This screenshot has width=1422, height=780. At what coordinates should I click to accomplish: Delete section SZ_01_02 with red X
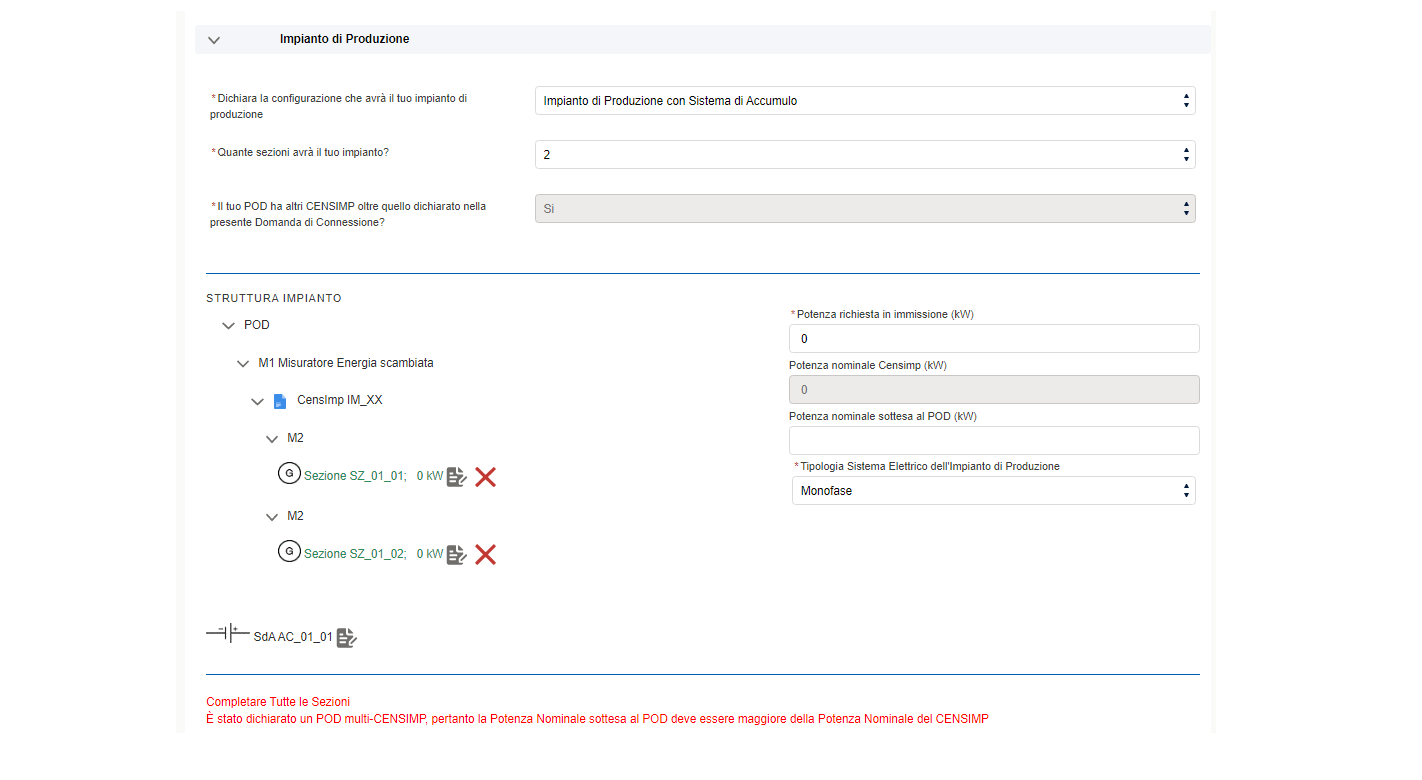coord(486,555)
